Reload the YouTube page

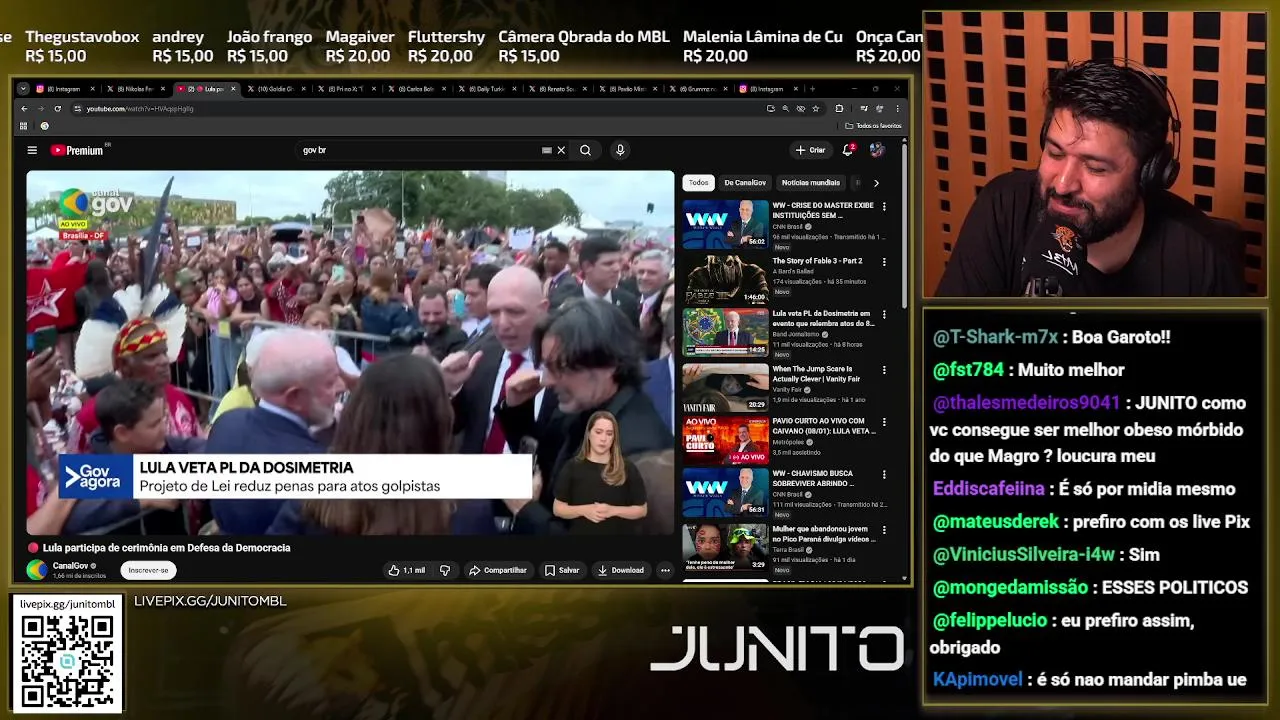coord(57,108)
